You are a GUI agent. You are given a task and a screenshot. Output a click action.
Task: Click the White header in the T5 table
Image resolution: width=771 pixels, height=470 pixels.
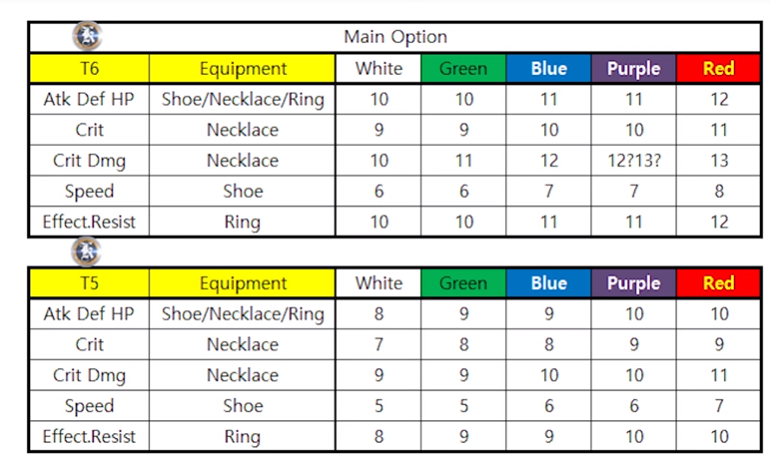(379, 283)
